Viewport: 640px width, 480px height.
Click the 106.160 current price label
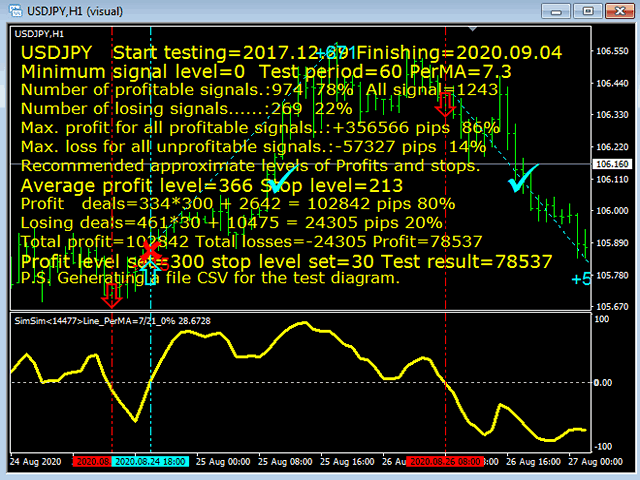coord(611,164)
